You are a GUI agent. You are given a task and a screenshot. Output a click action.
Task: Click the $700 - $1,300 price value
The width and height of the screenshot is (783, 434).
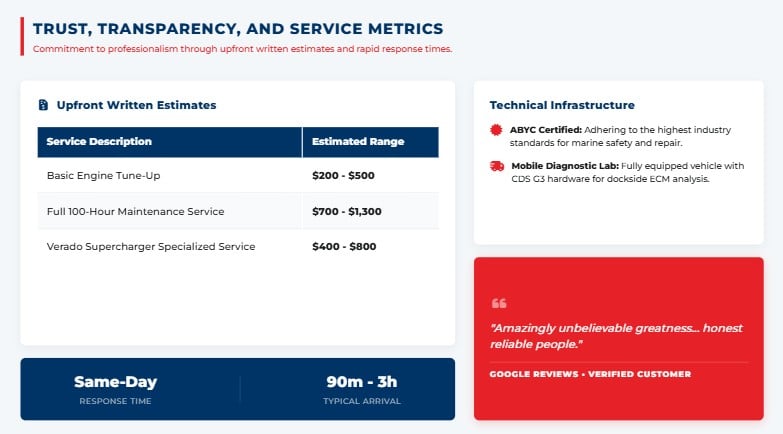(347, 211)
